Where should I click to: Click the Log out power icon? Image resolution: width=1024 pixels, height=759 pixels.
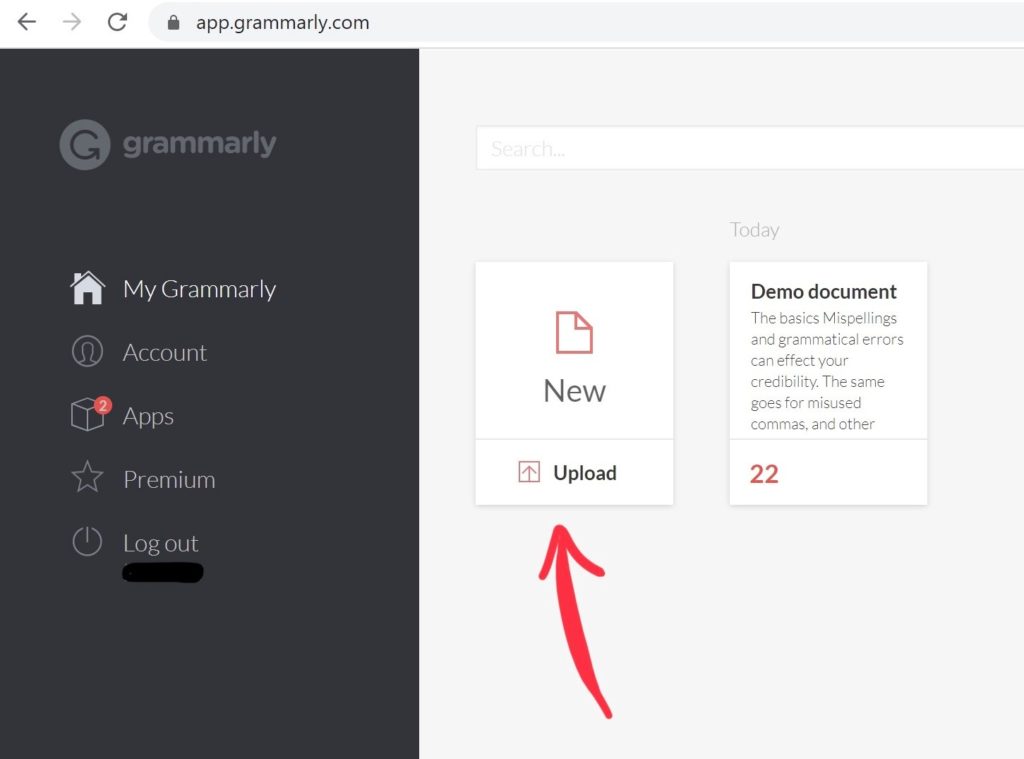pos(87,541)
